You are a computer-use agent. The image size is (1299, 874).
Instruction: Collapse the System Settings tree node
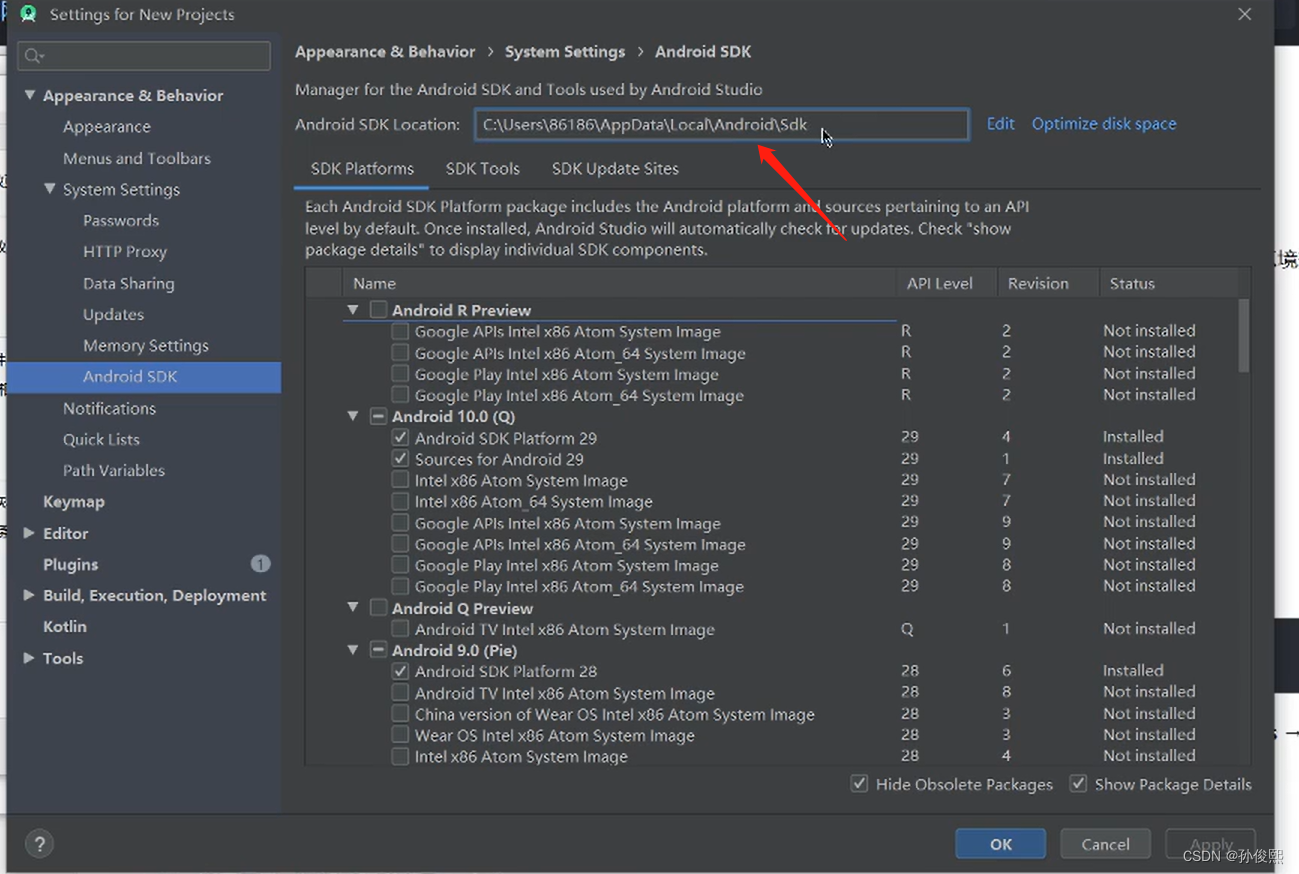coord(50,189)
